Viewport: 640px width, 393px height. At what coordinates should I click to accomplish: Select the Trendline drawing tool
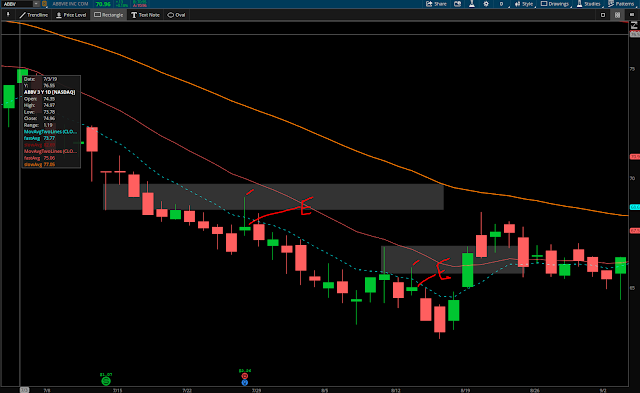click(x=34, y=15)
